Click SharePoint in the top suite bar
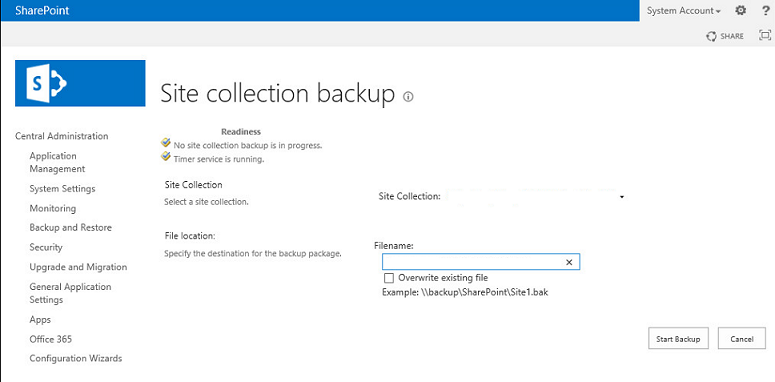 coord(42,10)
